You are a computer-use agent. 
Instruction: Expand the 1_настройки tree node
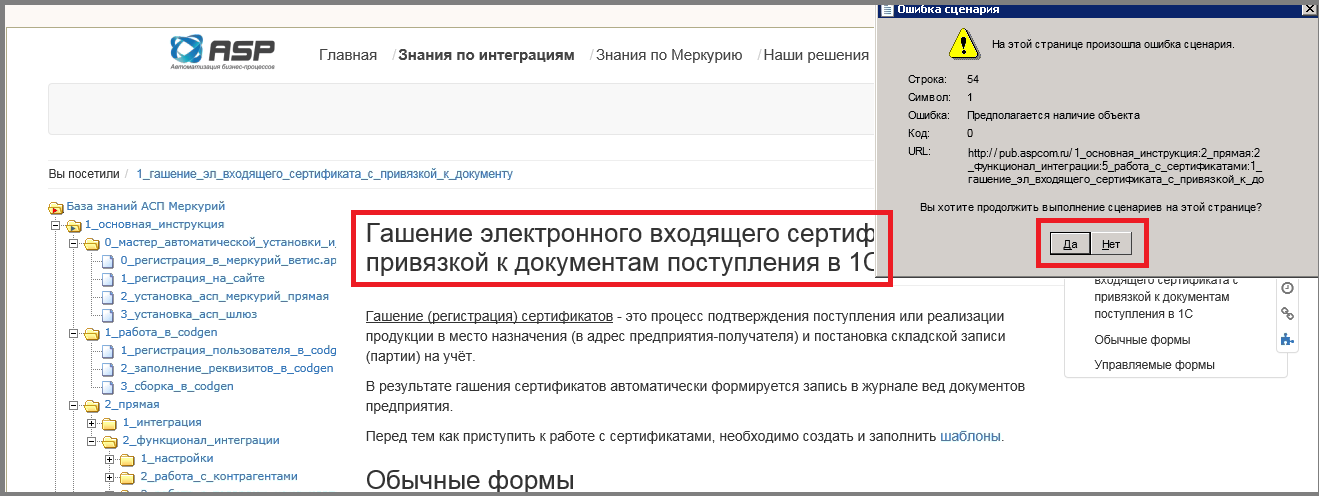click(109, 459)
